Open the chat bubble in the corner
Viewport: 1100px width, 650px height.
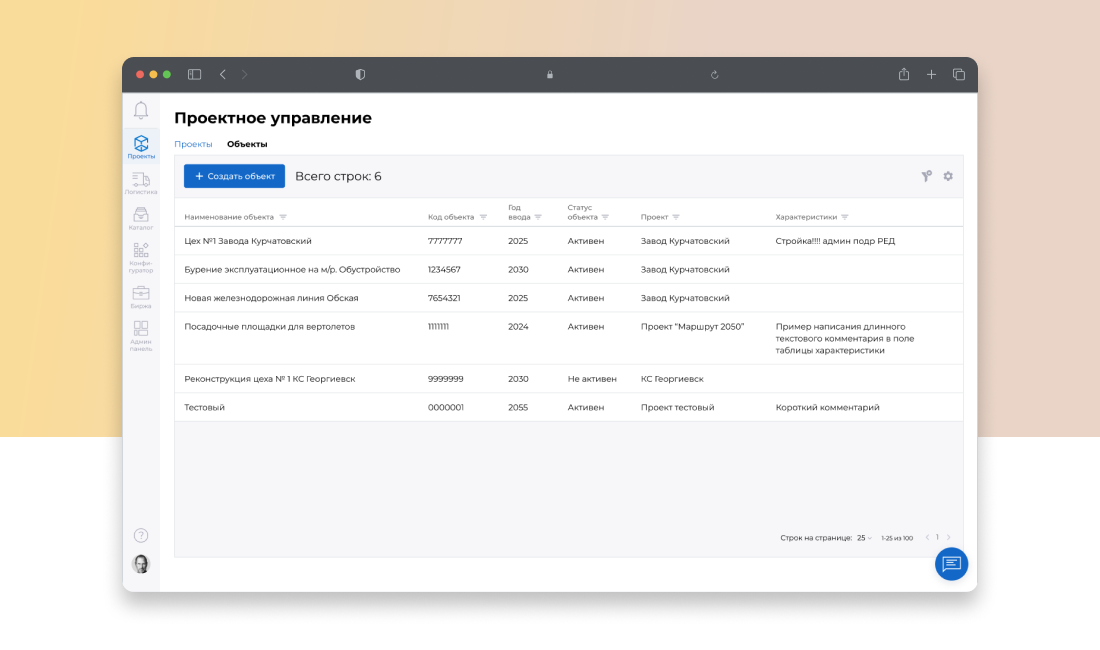tap(951, 564)
